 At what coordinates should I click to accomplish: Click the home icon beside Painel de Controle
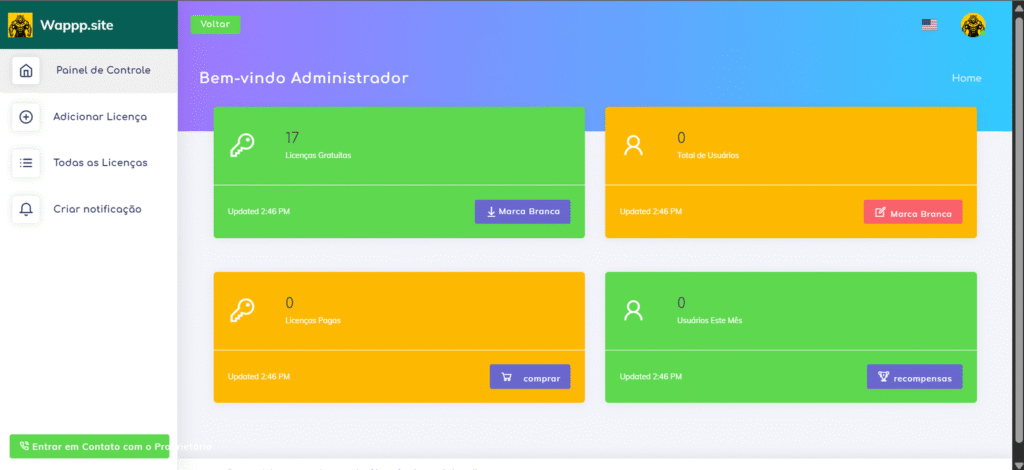[26, 71]
